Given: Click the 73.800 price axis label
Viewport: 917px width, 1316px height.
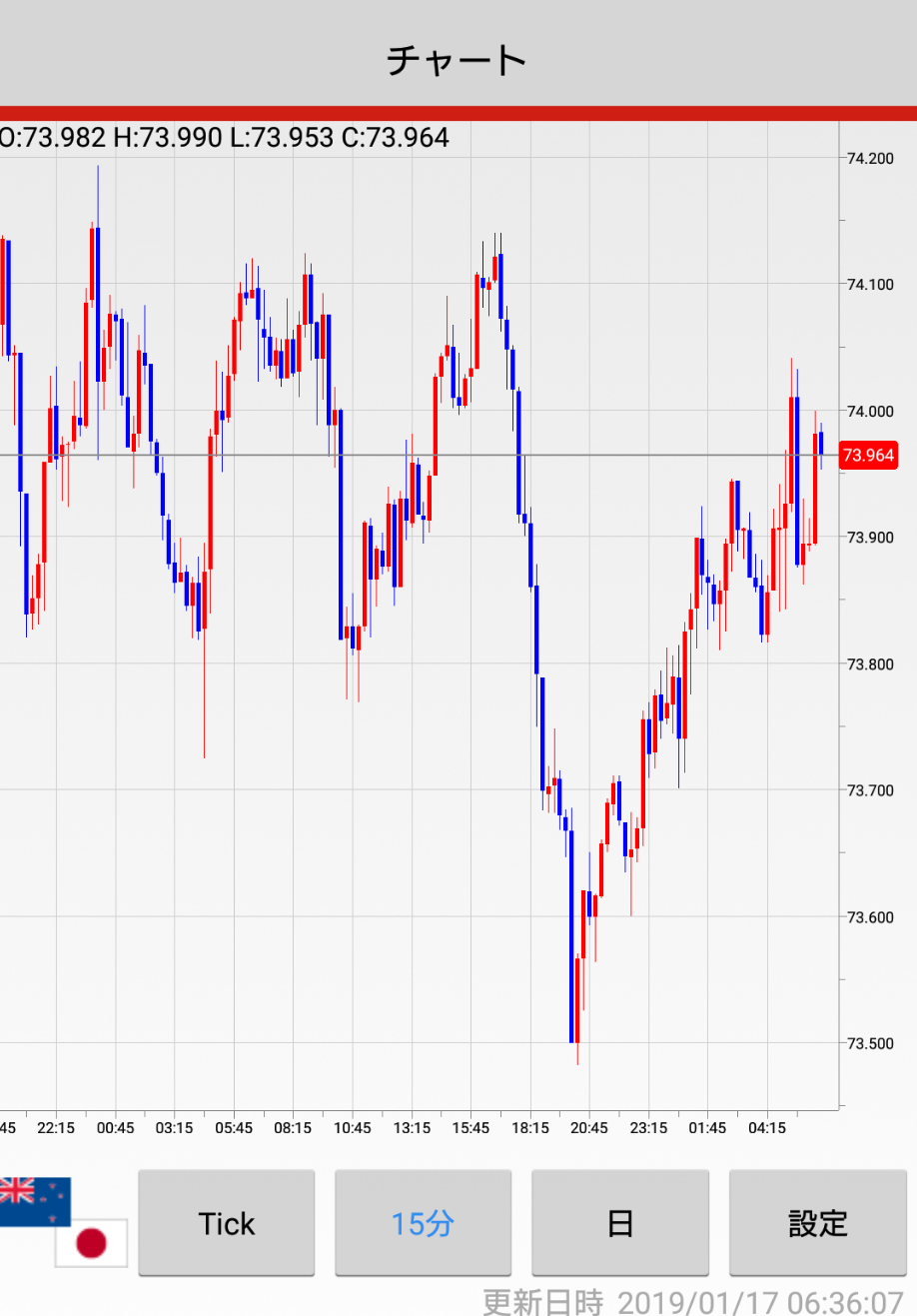Looking at the screenshot, I should coord(870,663).
